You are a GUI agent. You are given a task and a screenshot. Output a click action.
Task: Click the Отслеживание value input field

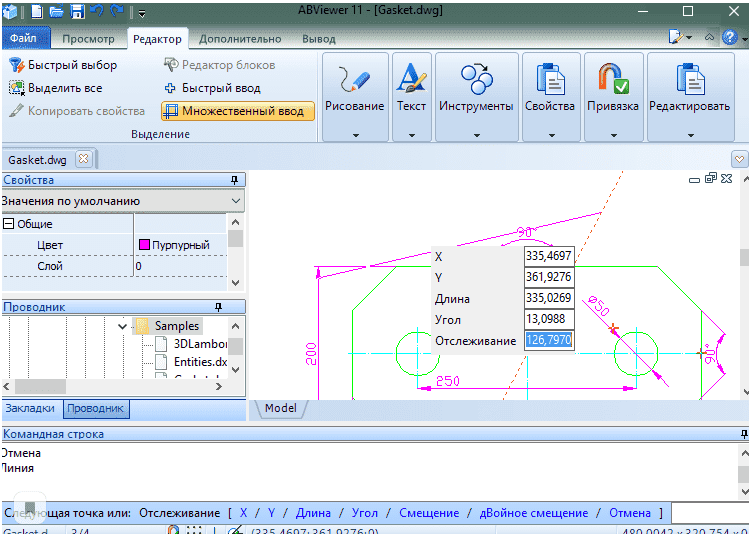click(x=549, y=341)
